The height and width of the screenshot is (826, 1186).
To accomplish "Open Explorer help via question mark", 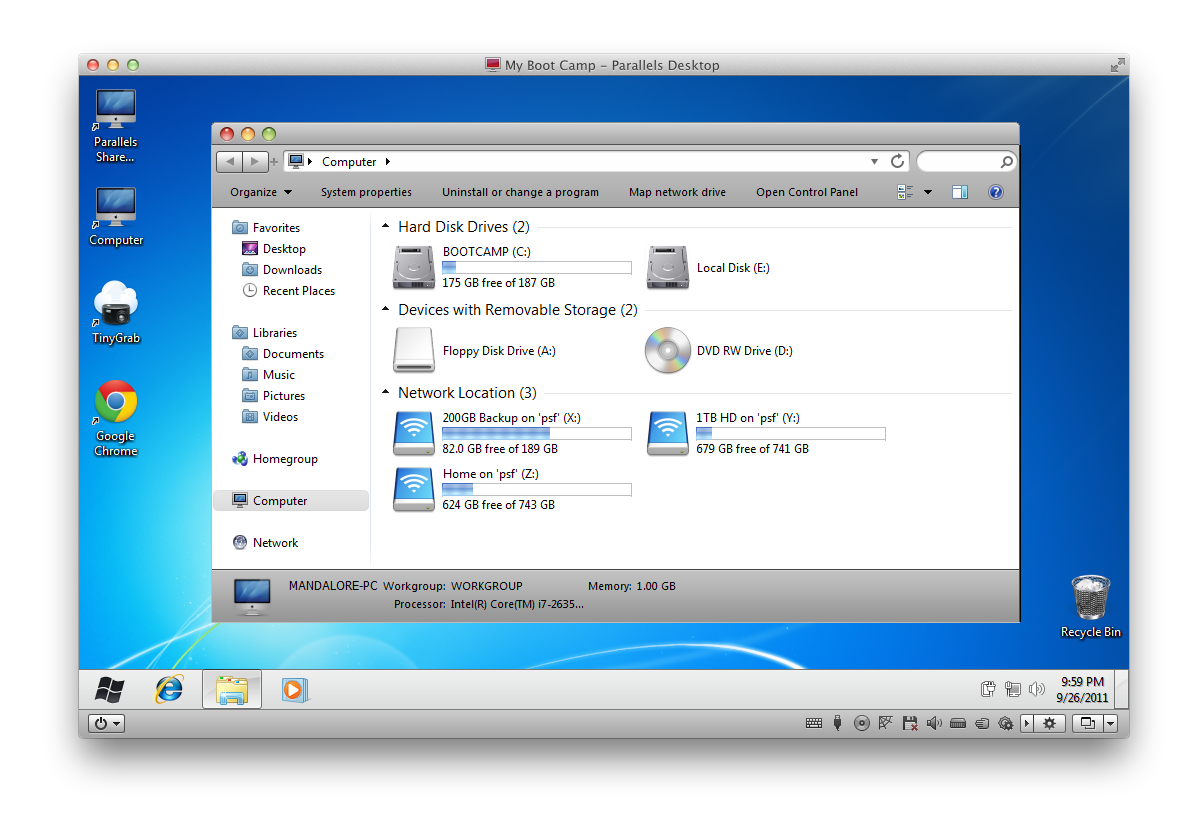I will (x=996, y=192).
